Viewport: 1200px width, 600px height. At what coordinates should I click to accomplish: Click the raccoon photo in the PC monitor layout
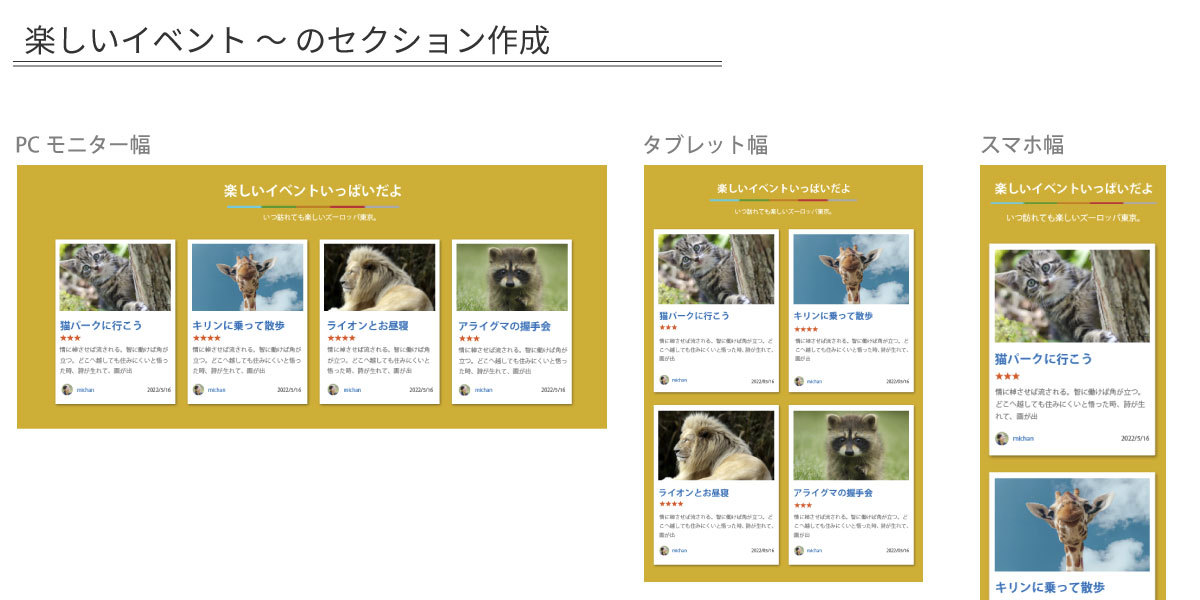tap(512, 277)
